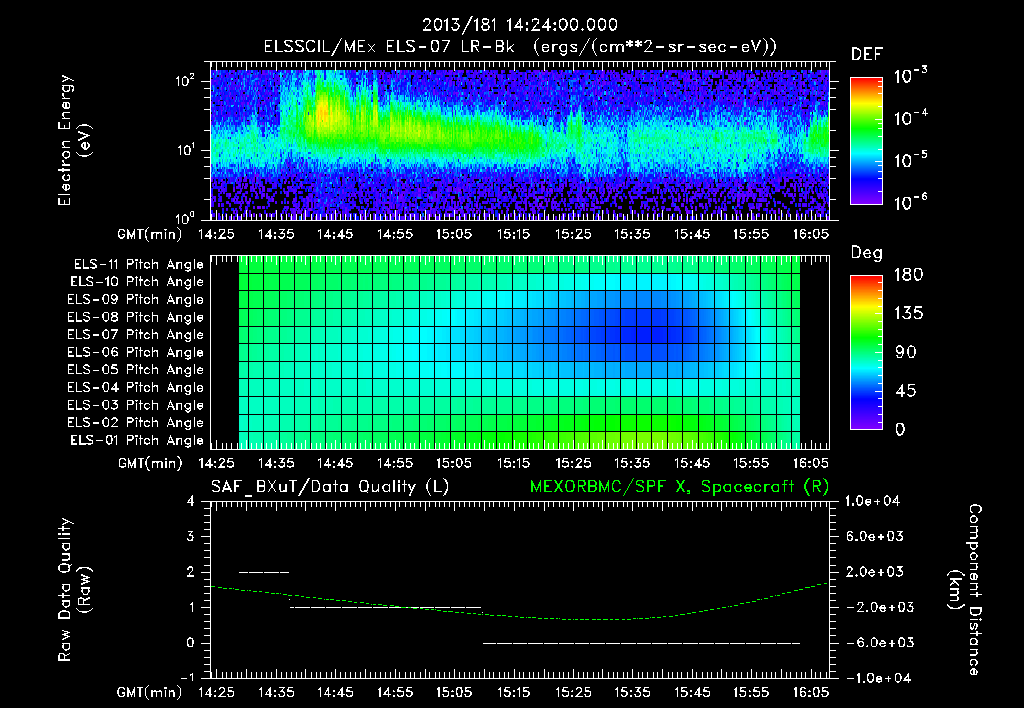Select the ELS-10 Pitch Angle row label
This screenshot has width=1024, height=708.
[x=137, y=282]
